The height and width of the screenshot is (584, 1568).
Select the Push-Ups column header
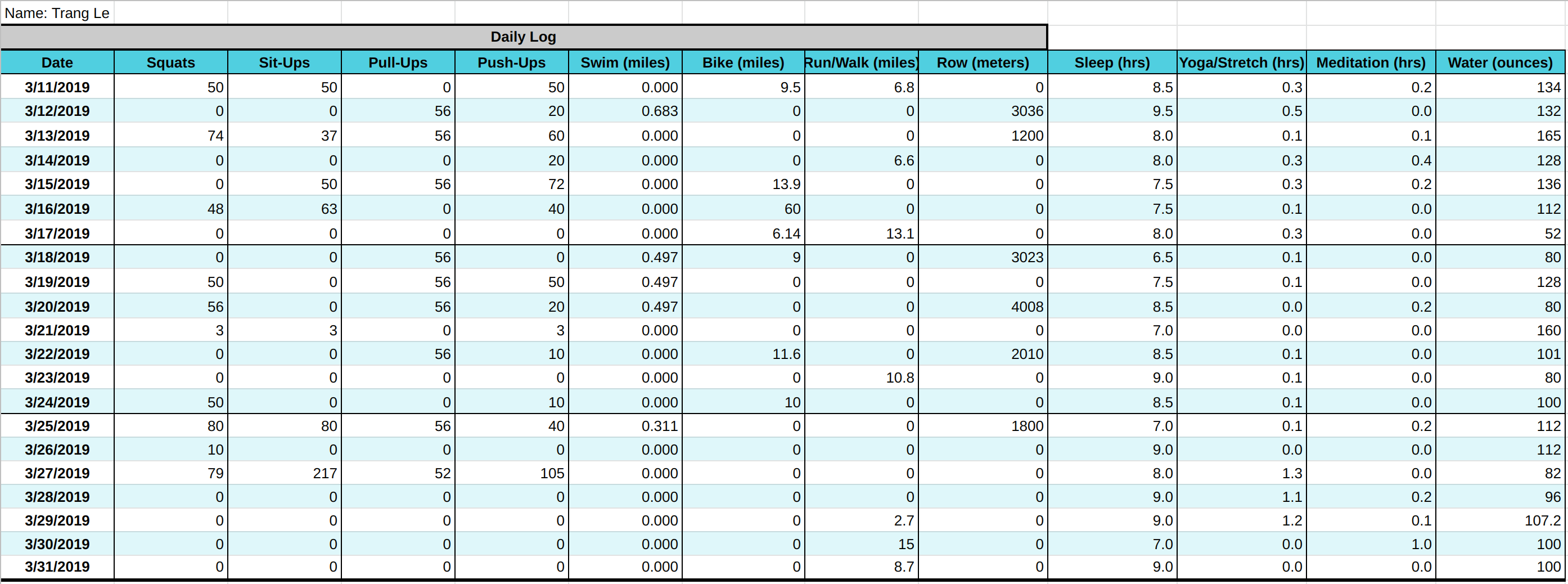[511, 62]
